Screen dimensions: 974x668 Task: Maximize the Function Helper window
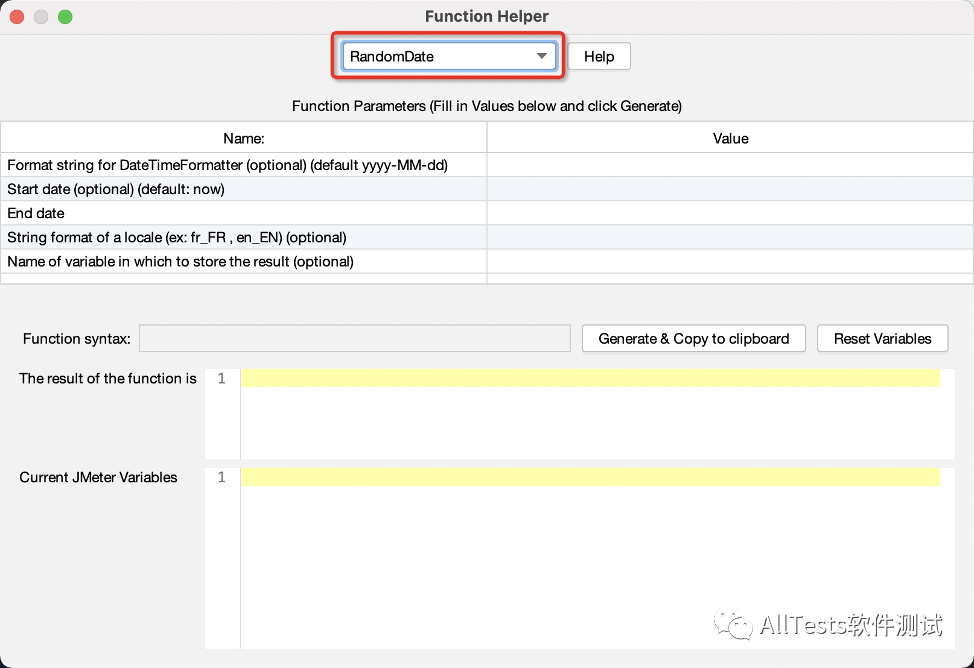click(x=65, y=17)
